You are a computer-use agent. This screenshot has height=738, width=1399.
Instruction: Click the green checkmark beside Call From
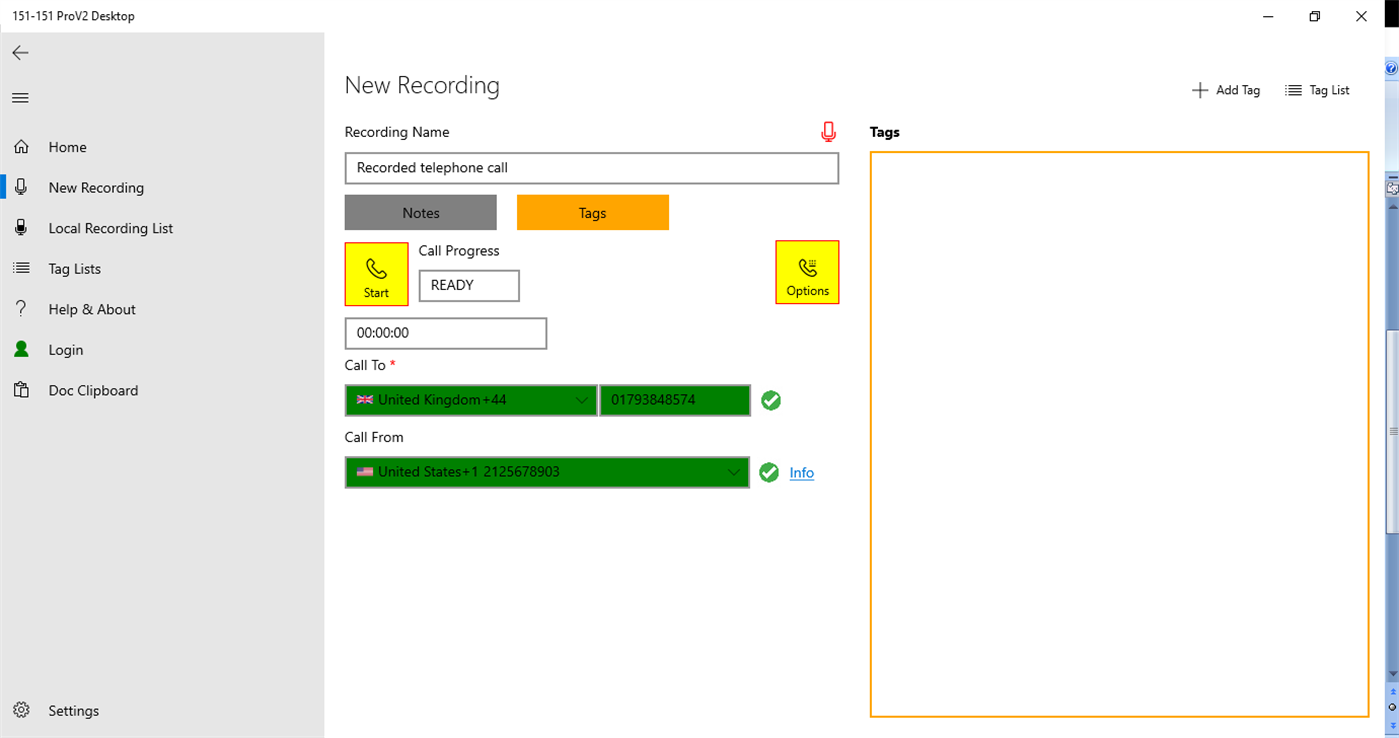pos(769,472)
